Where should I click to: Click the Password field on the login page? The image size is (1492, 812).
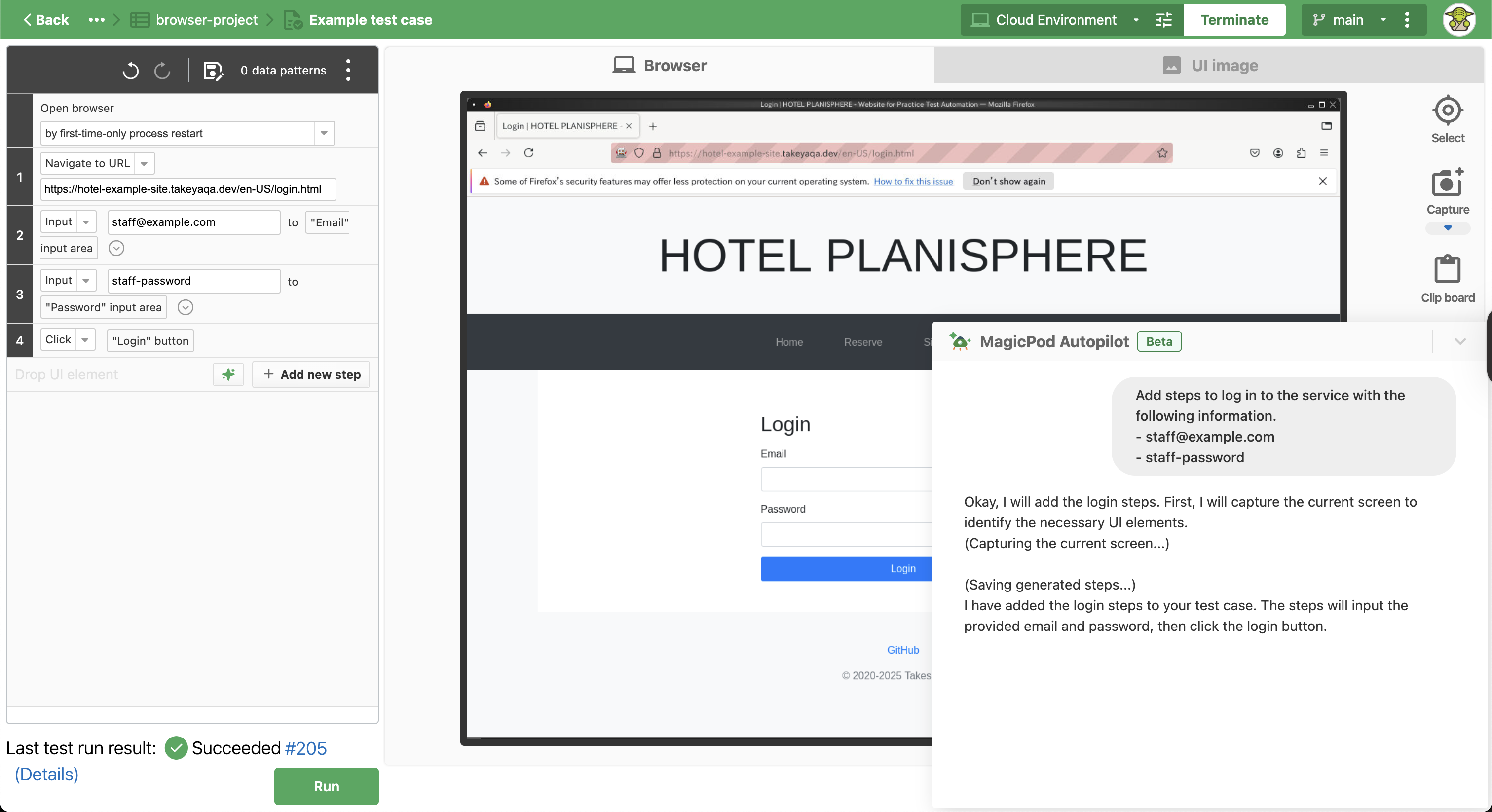(x=846, y=535)
